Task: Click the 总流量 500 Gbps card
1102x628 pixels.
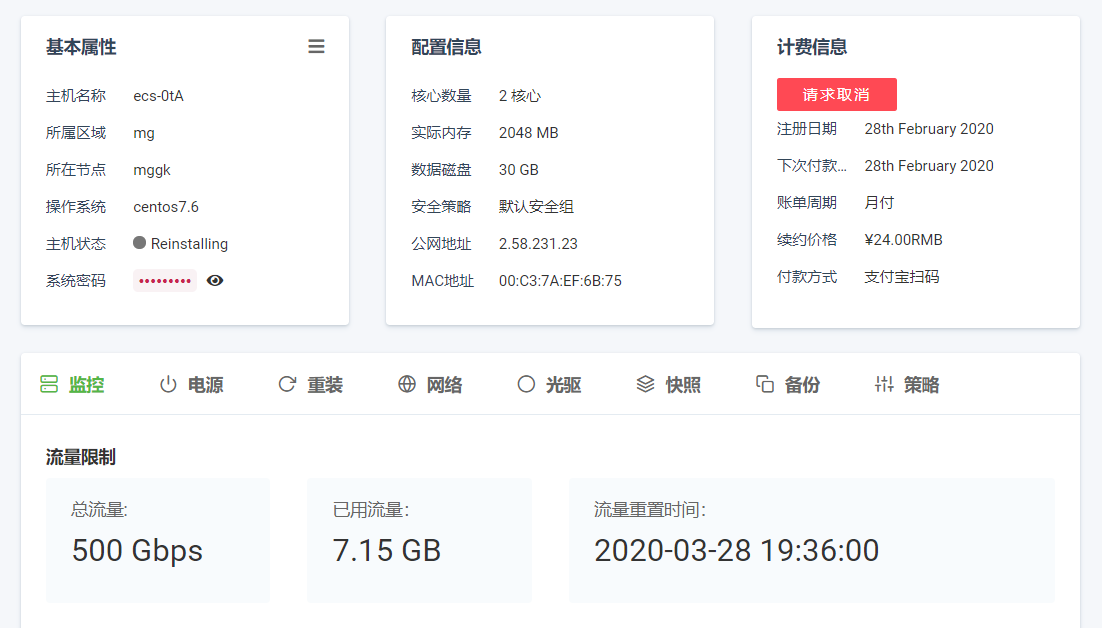Action: coord(158,540)
